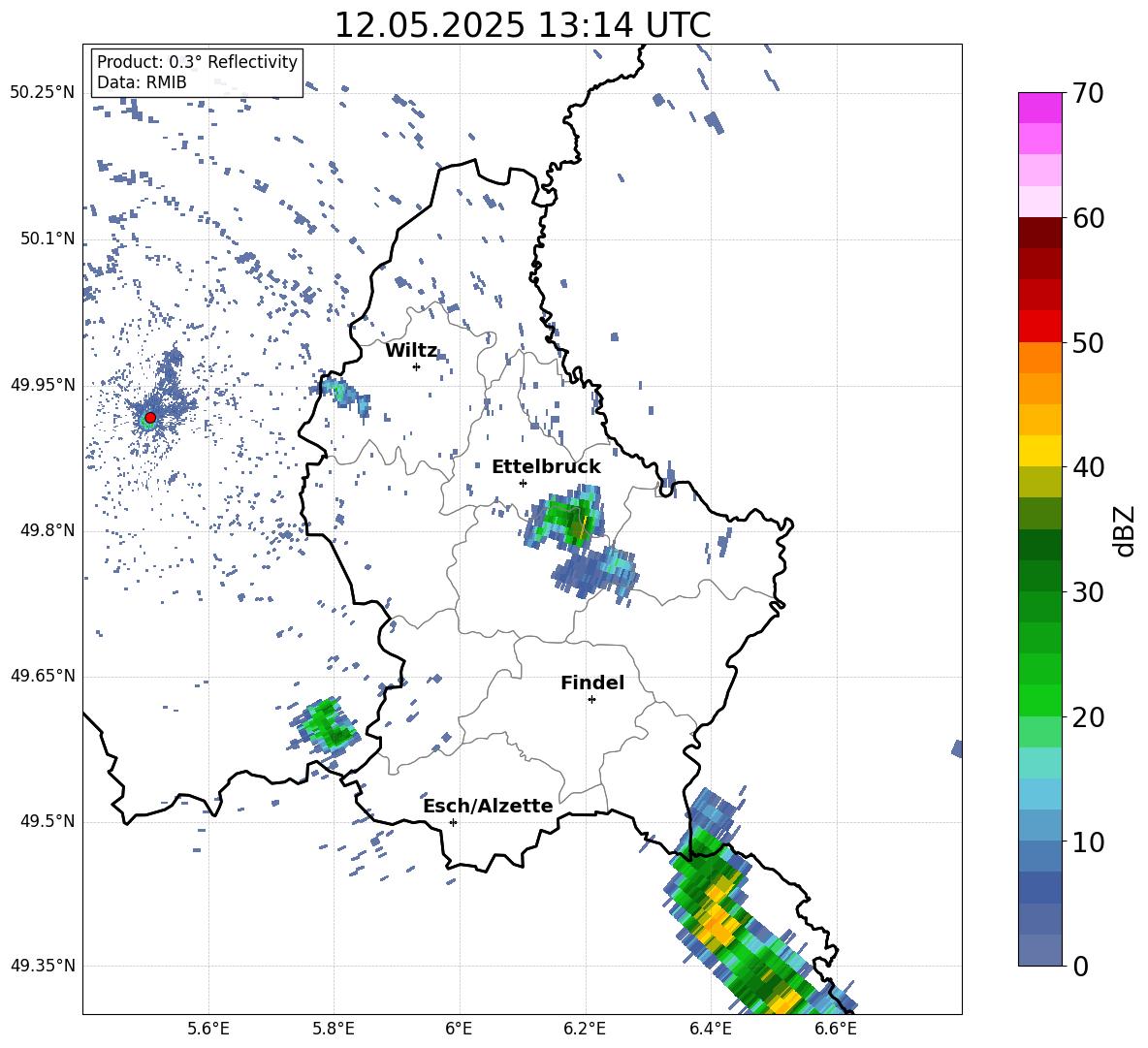
Task: Click the dBZ colorbar label
Action: coord(1125,530)
